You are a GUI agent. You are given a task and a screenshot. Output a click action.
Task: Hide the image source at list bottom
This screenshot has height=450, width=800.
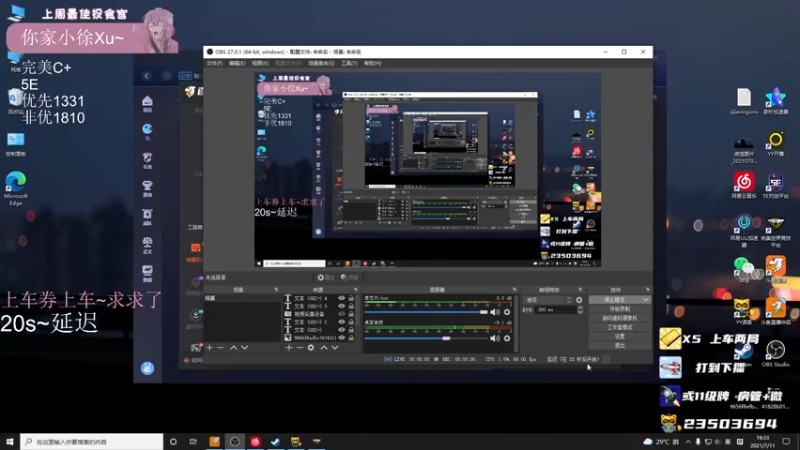coord(342,338)
